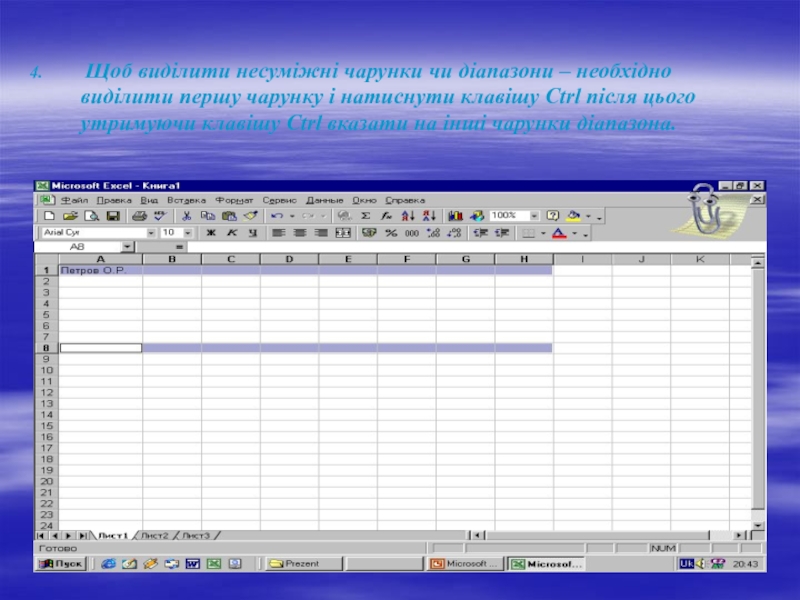Open the Формат menu

click(234, 199)
